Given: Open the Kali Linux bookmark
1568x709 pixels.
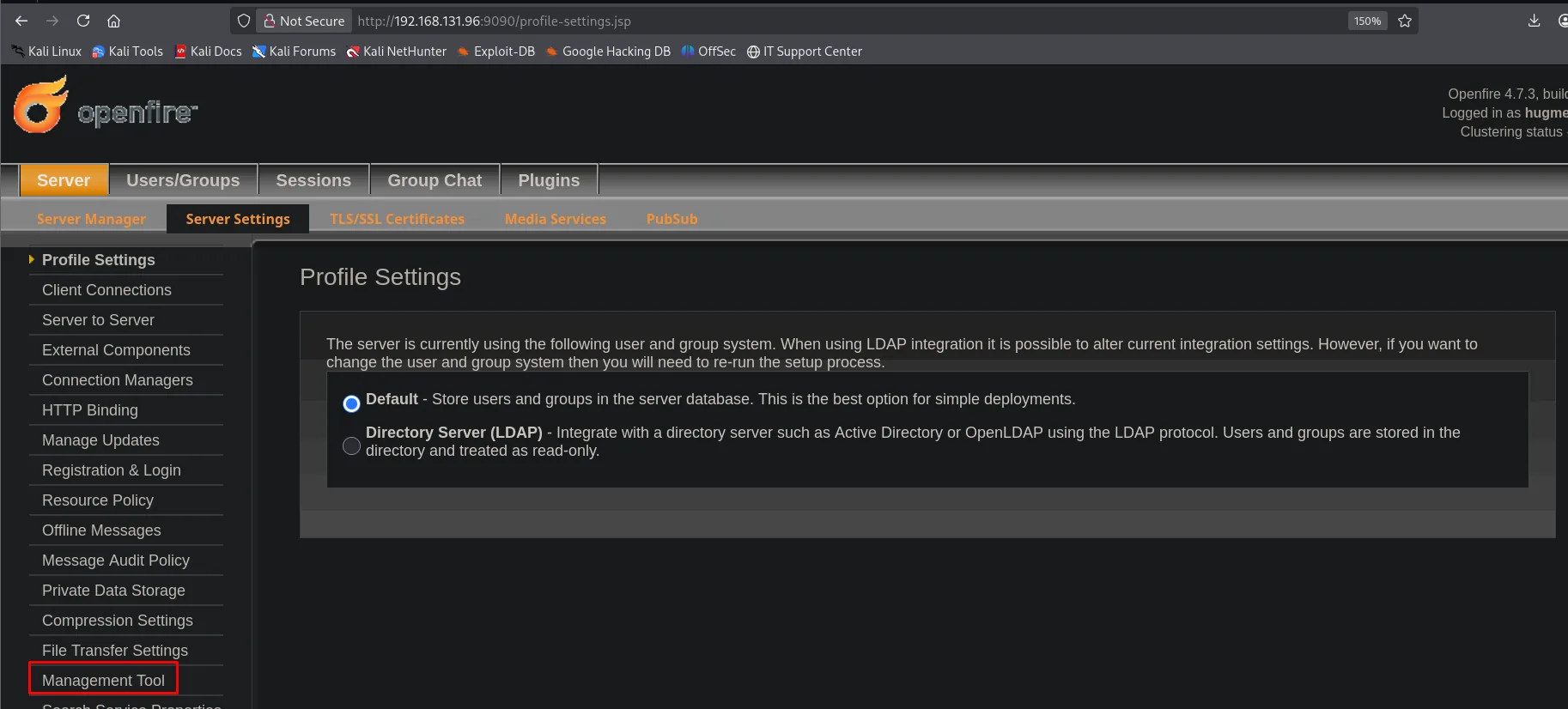Looking at the screenshot, I should point(47,52).
